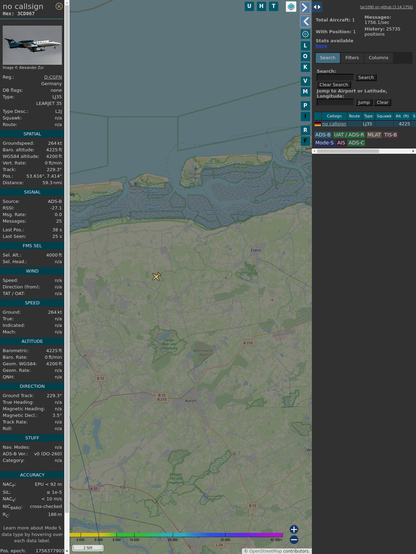Image resolution: width=416 pixels, height=554 pixels.
Task: Click the ADS-B source legend tag
Action: 323,135
